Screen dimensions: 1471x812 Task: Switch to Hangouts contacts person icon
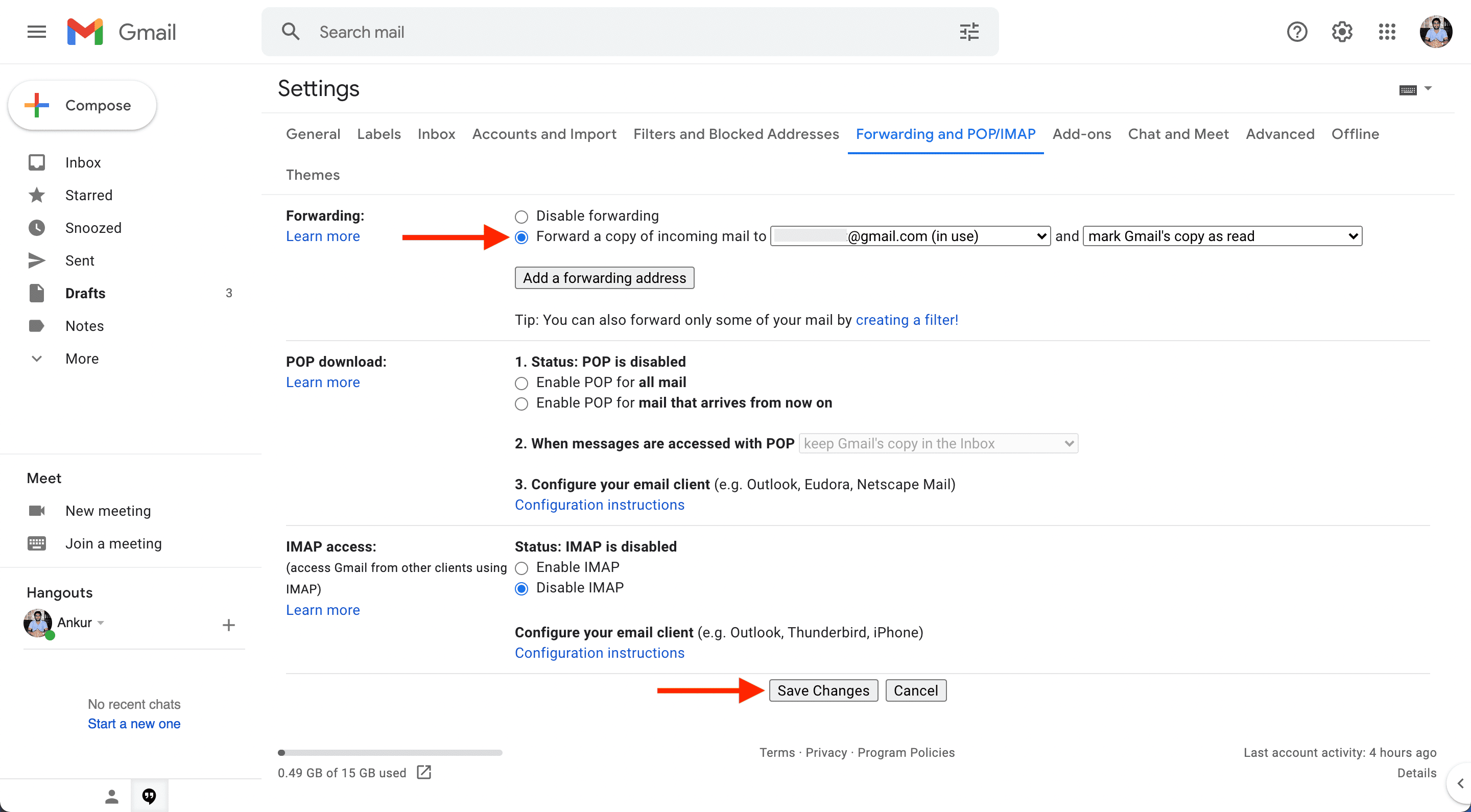[x=112, y=796]
